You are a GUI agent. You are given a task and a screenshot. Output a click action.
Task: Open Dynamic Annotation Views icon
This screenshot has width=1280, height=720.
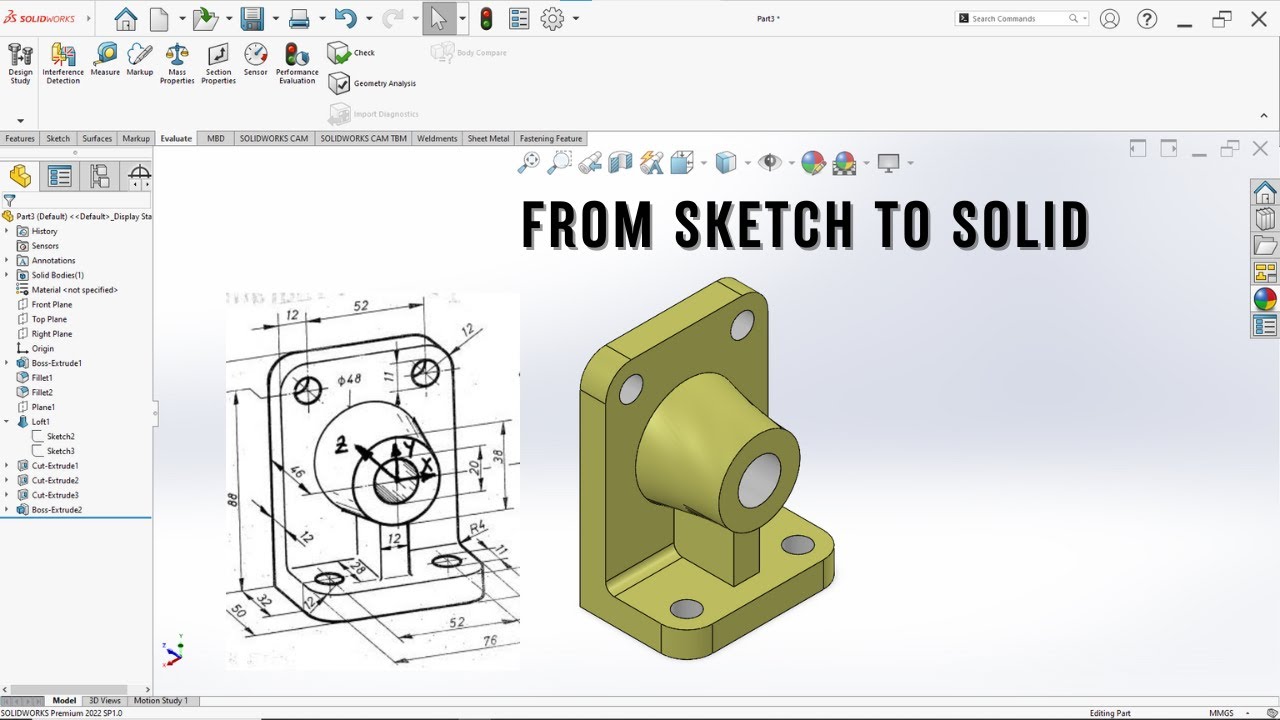tap(652, 162)
